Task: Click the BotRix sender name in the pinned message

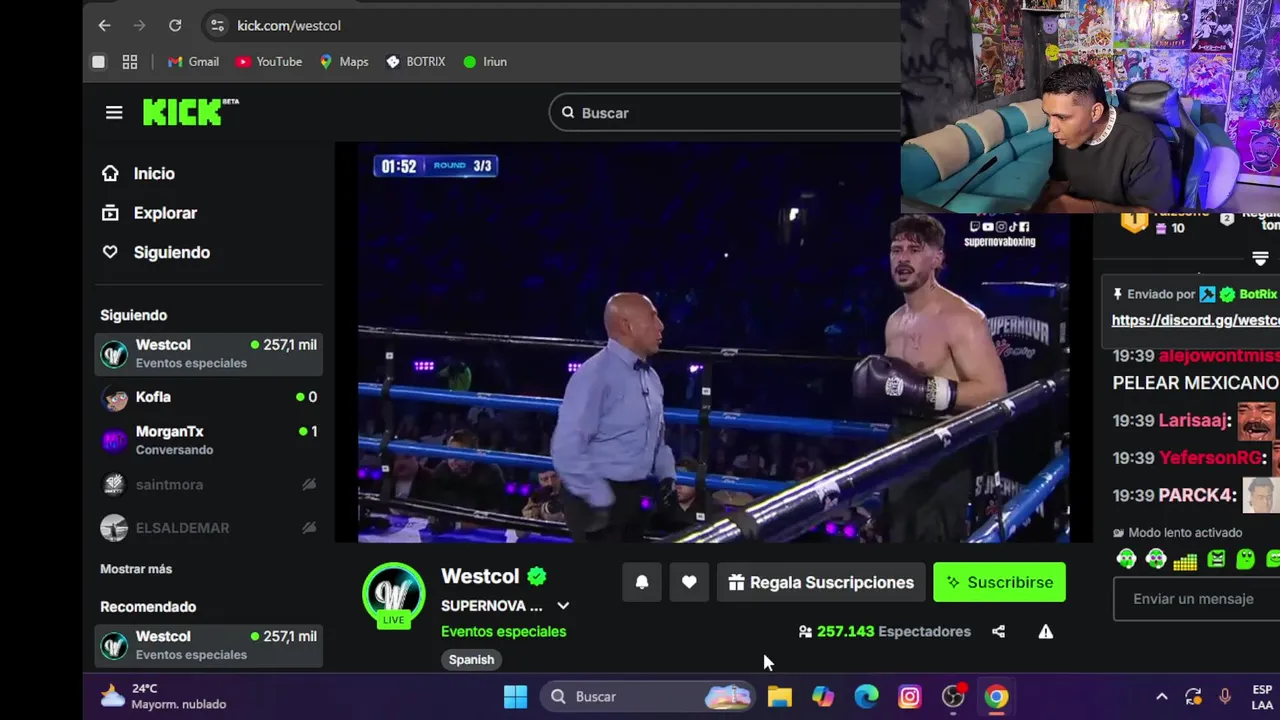Action: pyautogui.click(x=1258, y=294)
